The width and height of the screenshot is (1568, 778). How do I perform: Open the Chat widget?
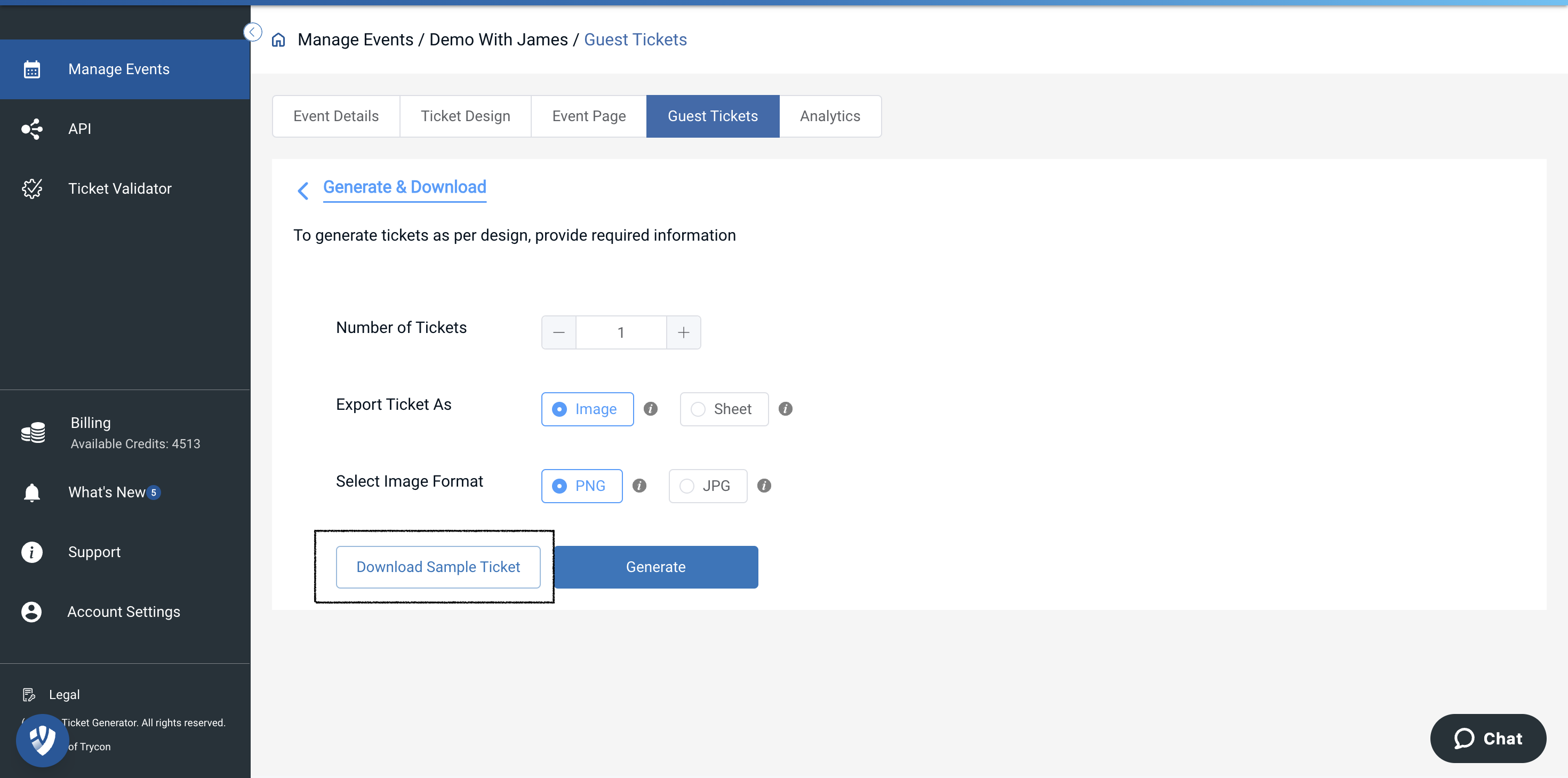coord(1488,739)
